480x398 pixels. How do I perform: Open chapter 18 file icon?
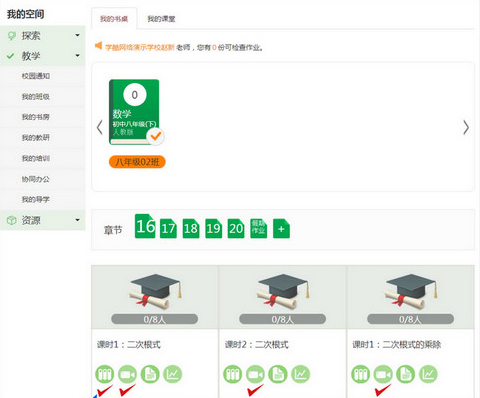tap(191, 228)
